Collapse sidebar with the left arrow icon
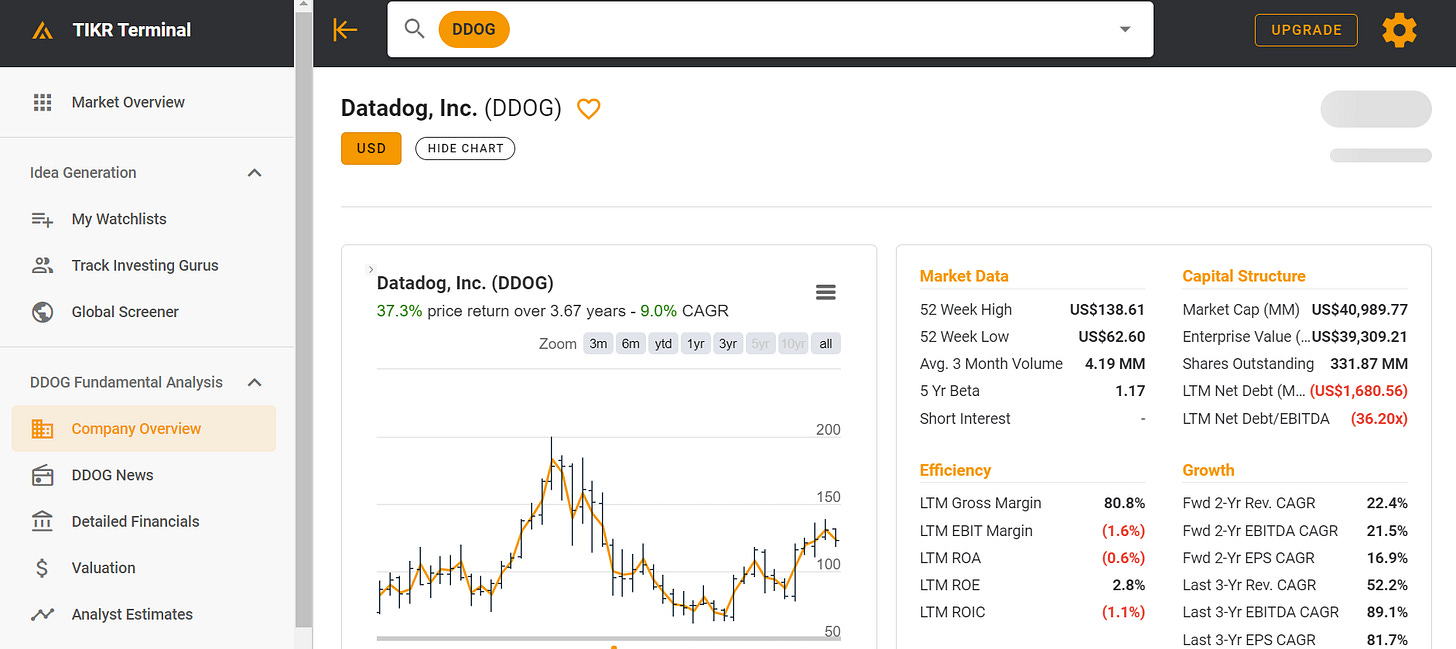Screen dimensions: 1456x649 coord(345,30)
